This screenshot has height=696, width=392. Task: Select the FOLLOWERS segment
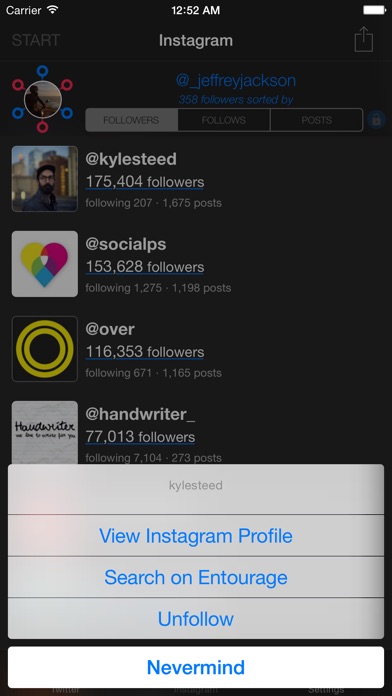132,120
